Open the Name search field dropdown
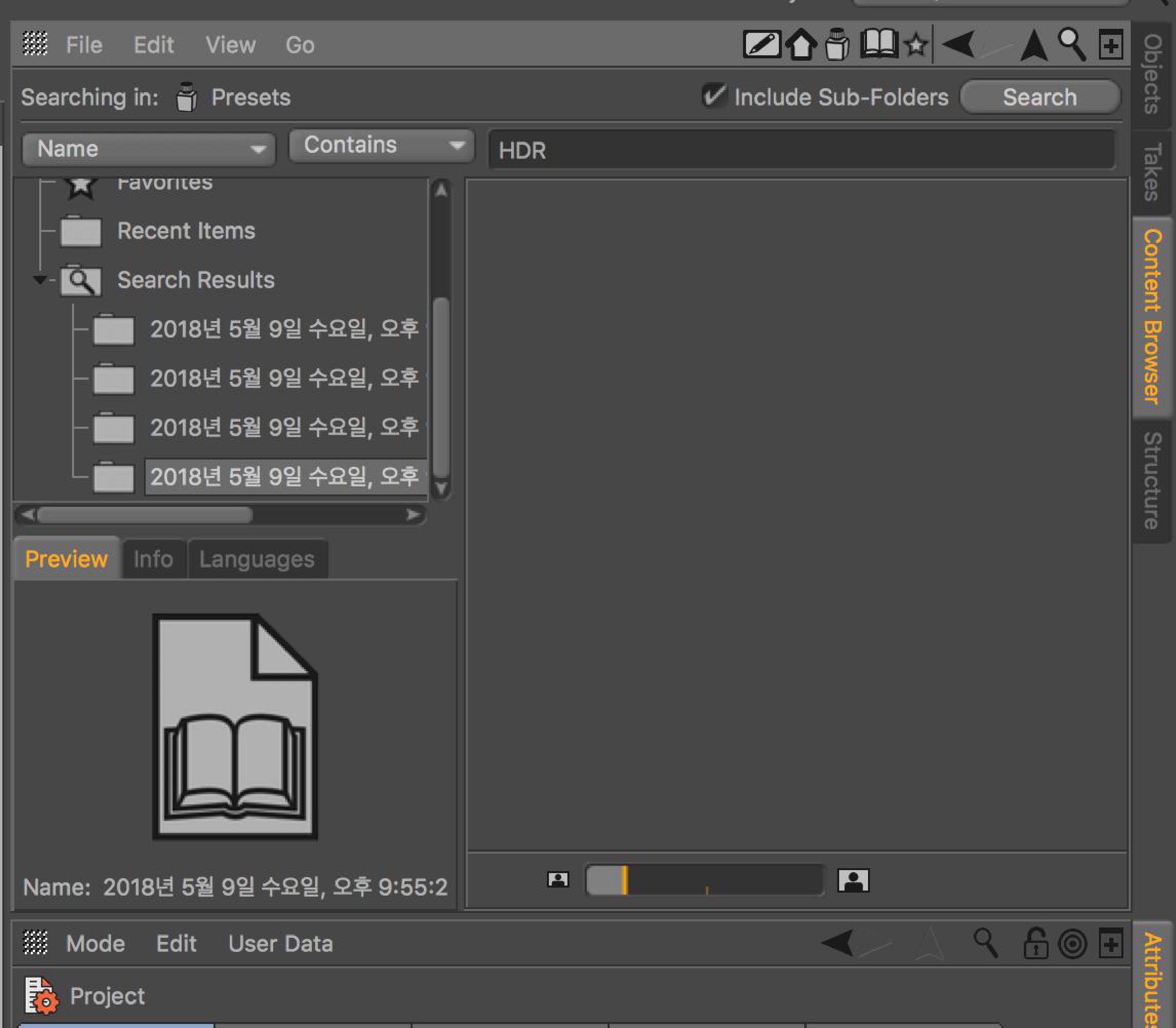The image size is (1176, 1028). (148, 149)
